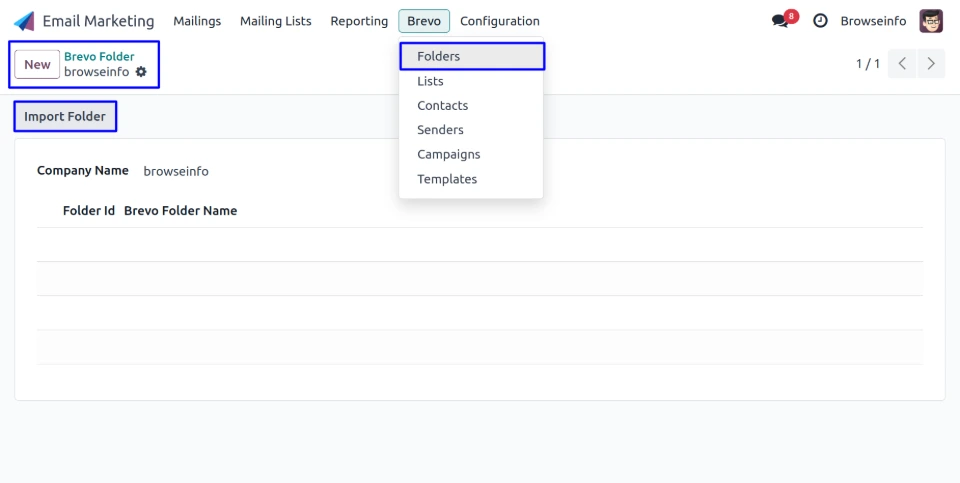Click the gear icon beside browseinfo
The height and width of the screenshot is (483, 960).
141,72
